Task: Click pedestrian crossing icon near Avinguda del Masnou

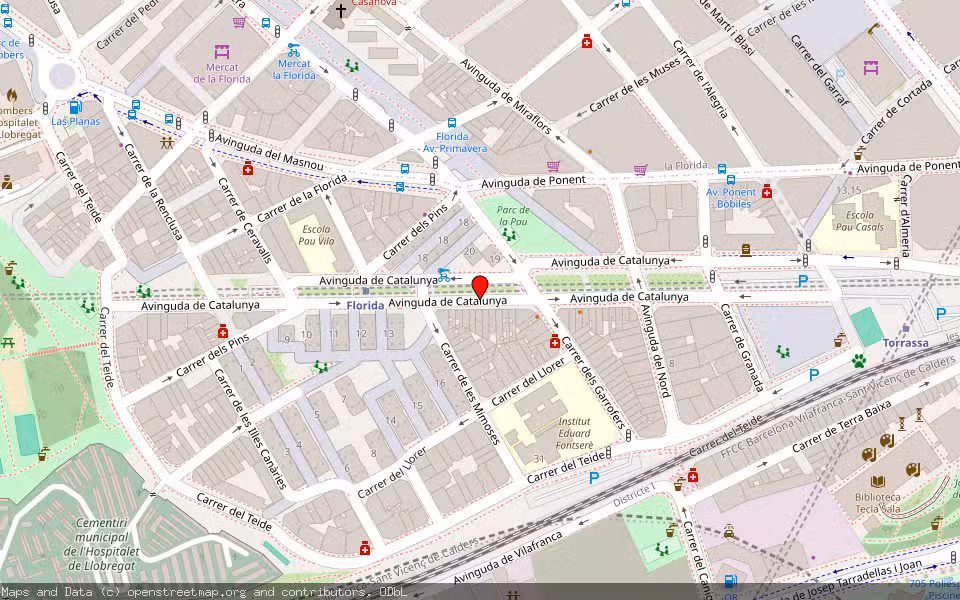Action: pos(168,143)
